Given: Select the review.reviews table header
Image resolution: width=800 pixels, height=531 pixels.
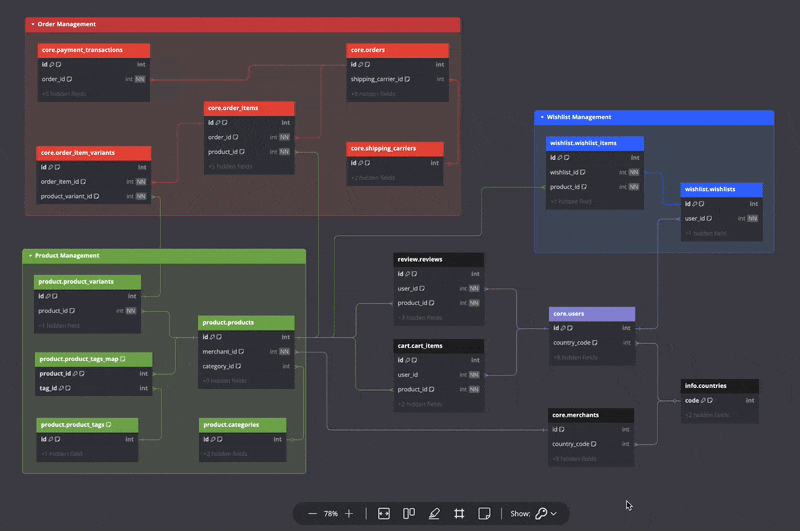Looking at the screenshot, I should pyautogui.click(x=438, y=260).
